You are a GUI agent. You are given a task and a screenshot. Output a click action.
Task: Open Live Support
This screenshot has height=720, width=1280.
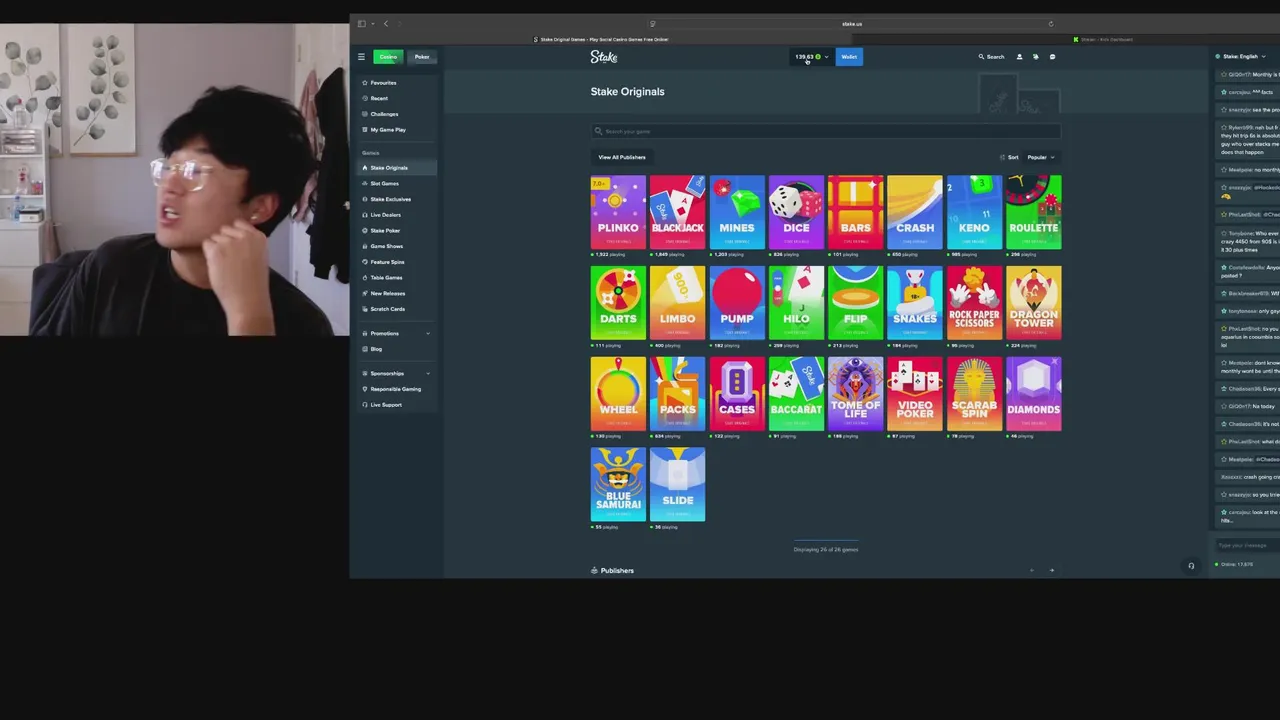point(386,405)
